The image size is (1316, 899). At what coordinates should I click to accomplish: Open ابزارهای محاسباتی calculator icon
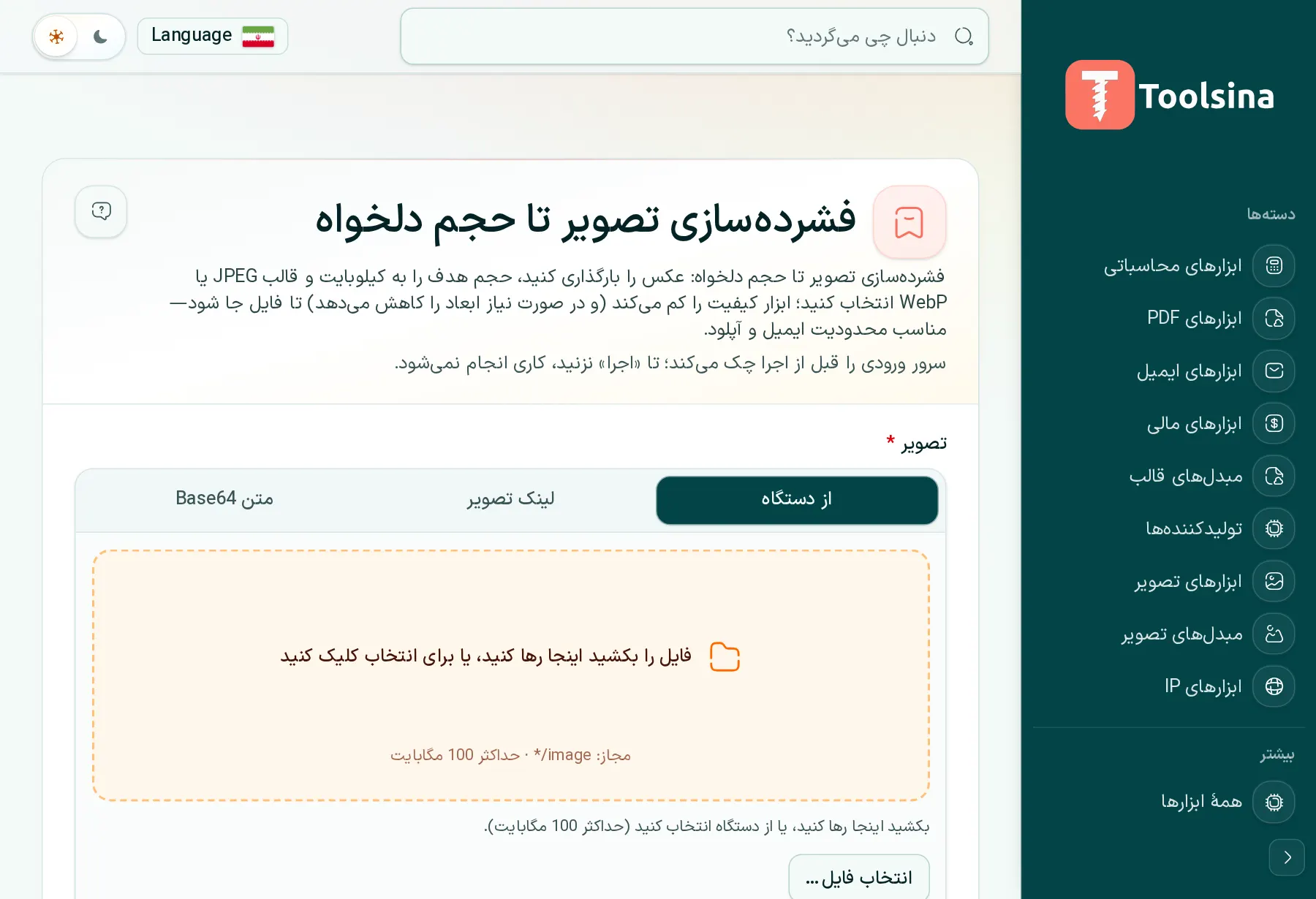pos(1274,265)
